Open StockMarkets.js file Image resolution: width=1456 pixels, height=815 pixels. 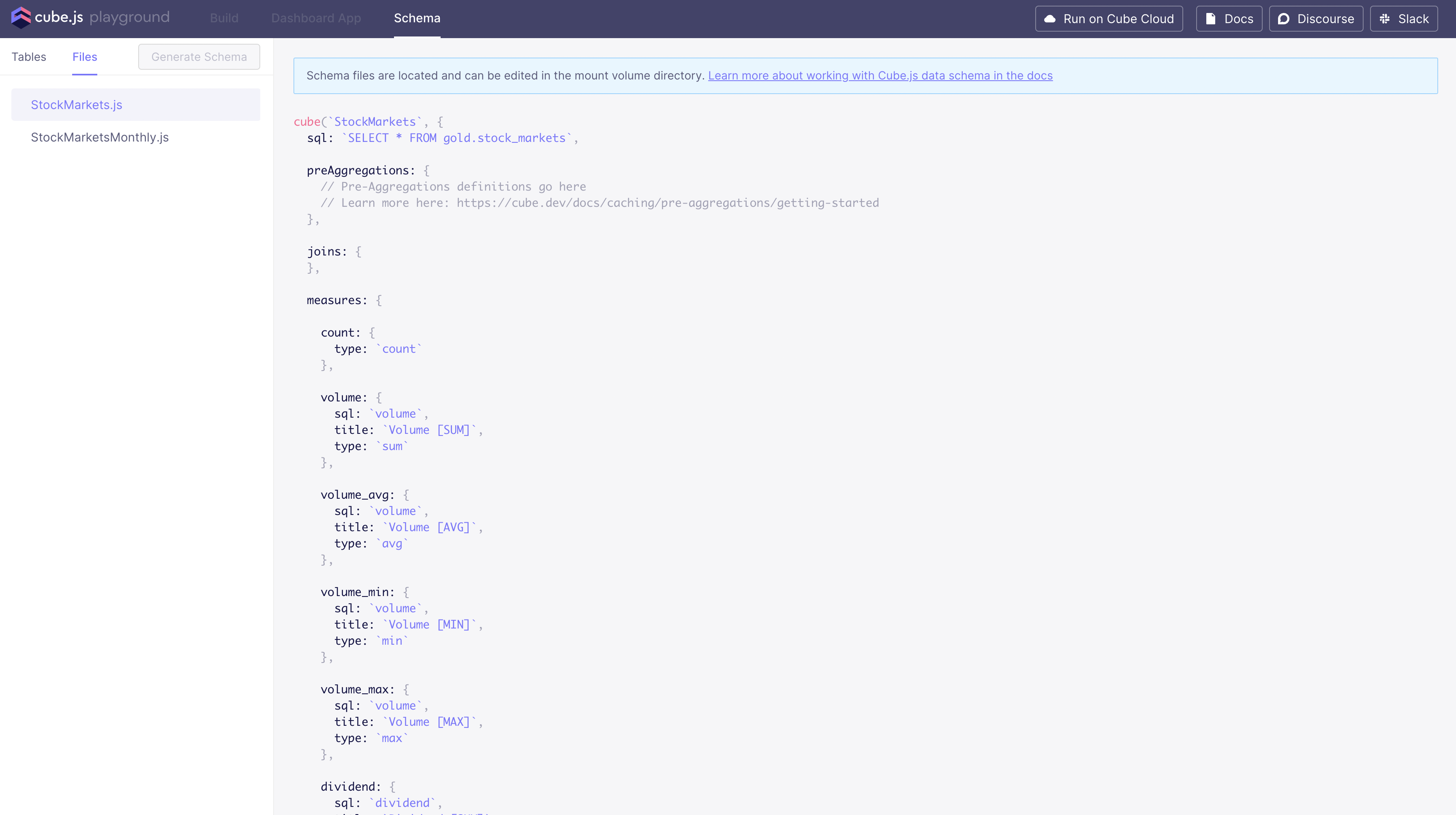coord(76,105)
